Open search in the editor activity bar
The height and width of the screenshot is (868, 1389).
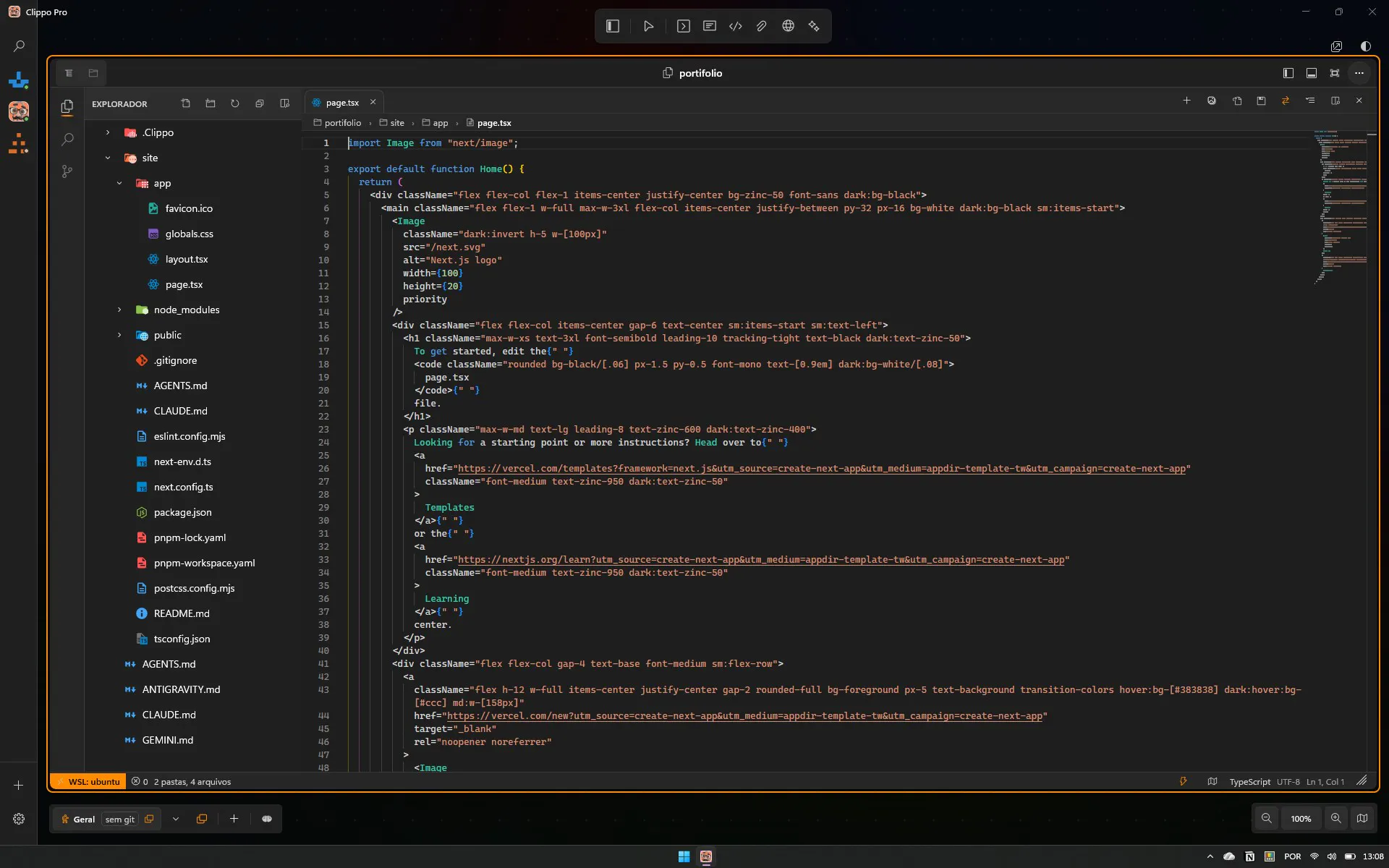[x=67, y=139]
